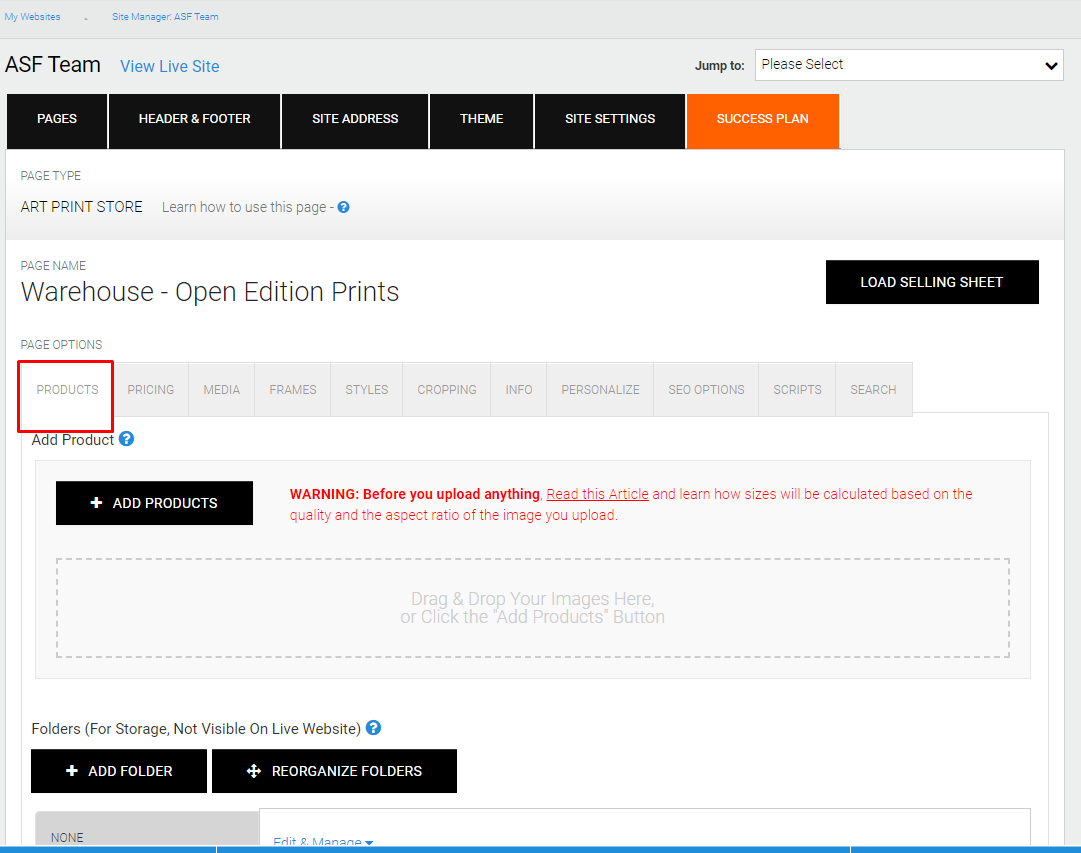1081x853 pixels.
Task: Open the Success Plan orange tab
Action: click(762, 121)
